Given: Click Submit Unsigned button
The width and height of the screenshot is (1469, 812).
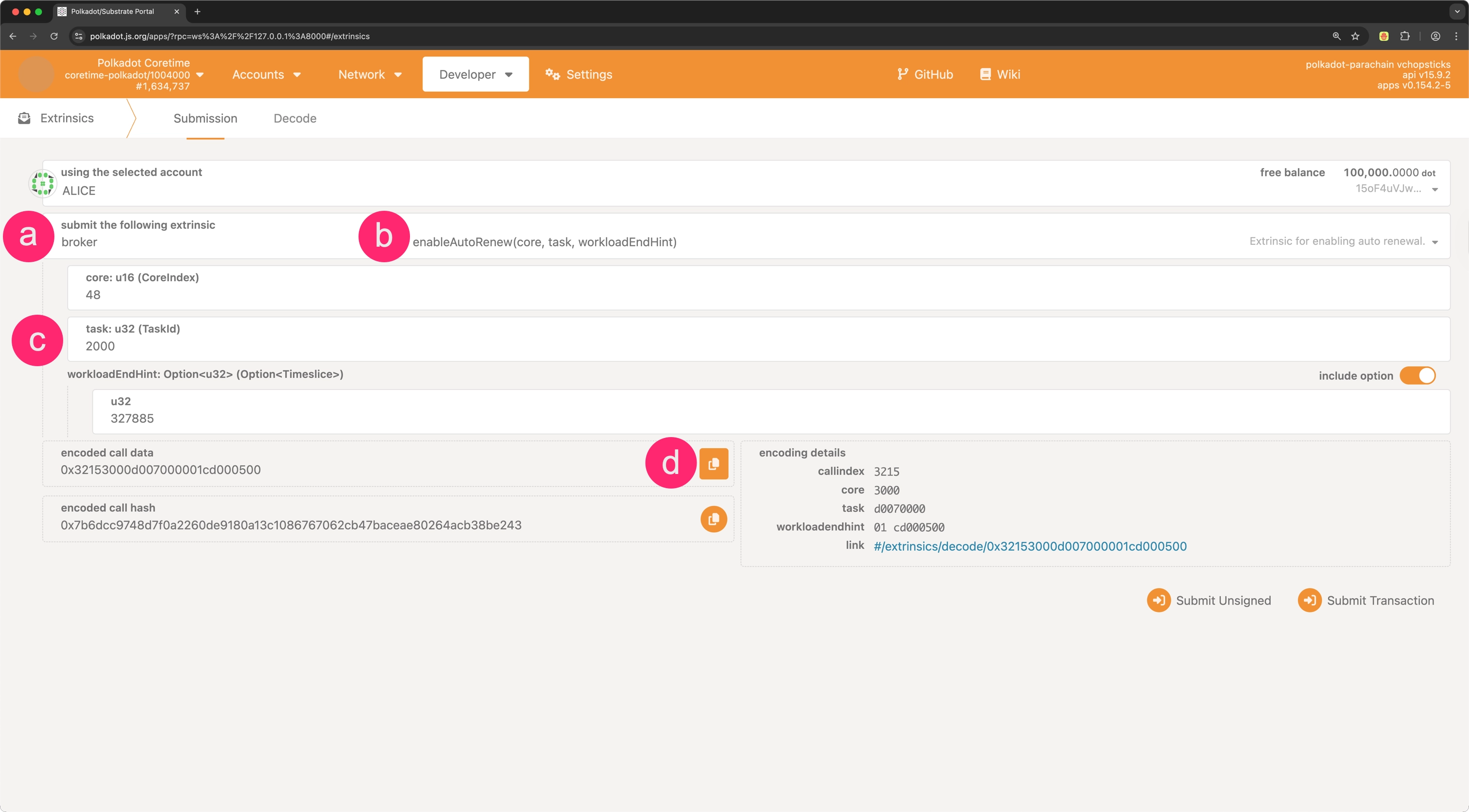Looking at the screenshot, I should [1209, 600].
